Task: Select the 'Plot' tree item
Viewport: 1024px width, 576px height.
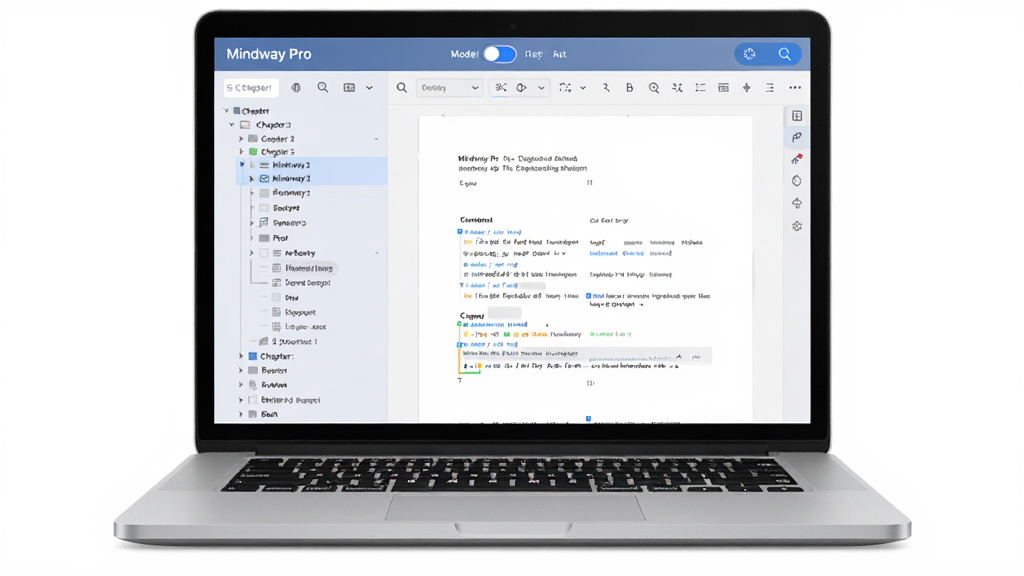Action: pos(280,238)
